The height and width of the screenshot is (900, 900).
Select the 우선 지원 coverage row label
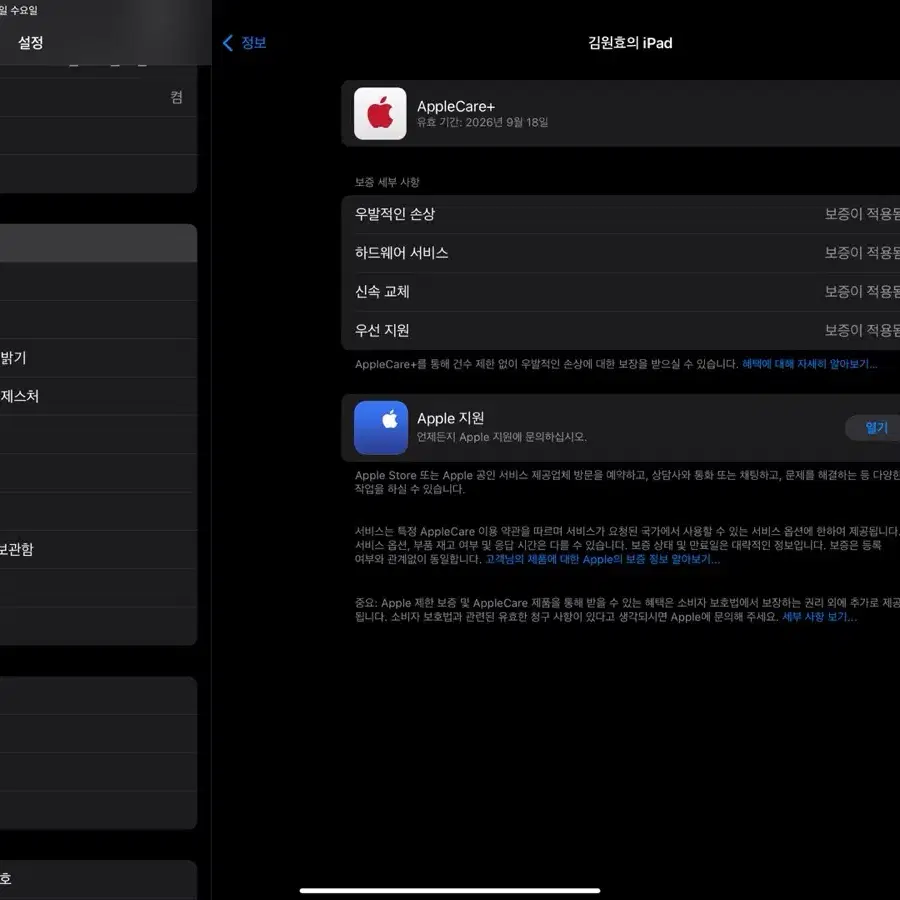pos(382,331)
